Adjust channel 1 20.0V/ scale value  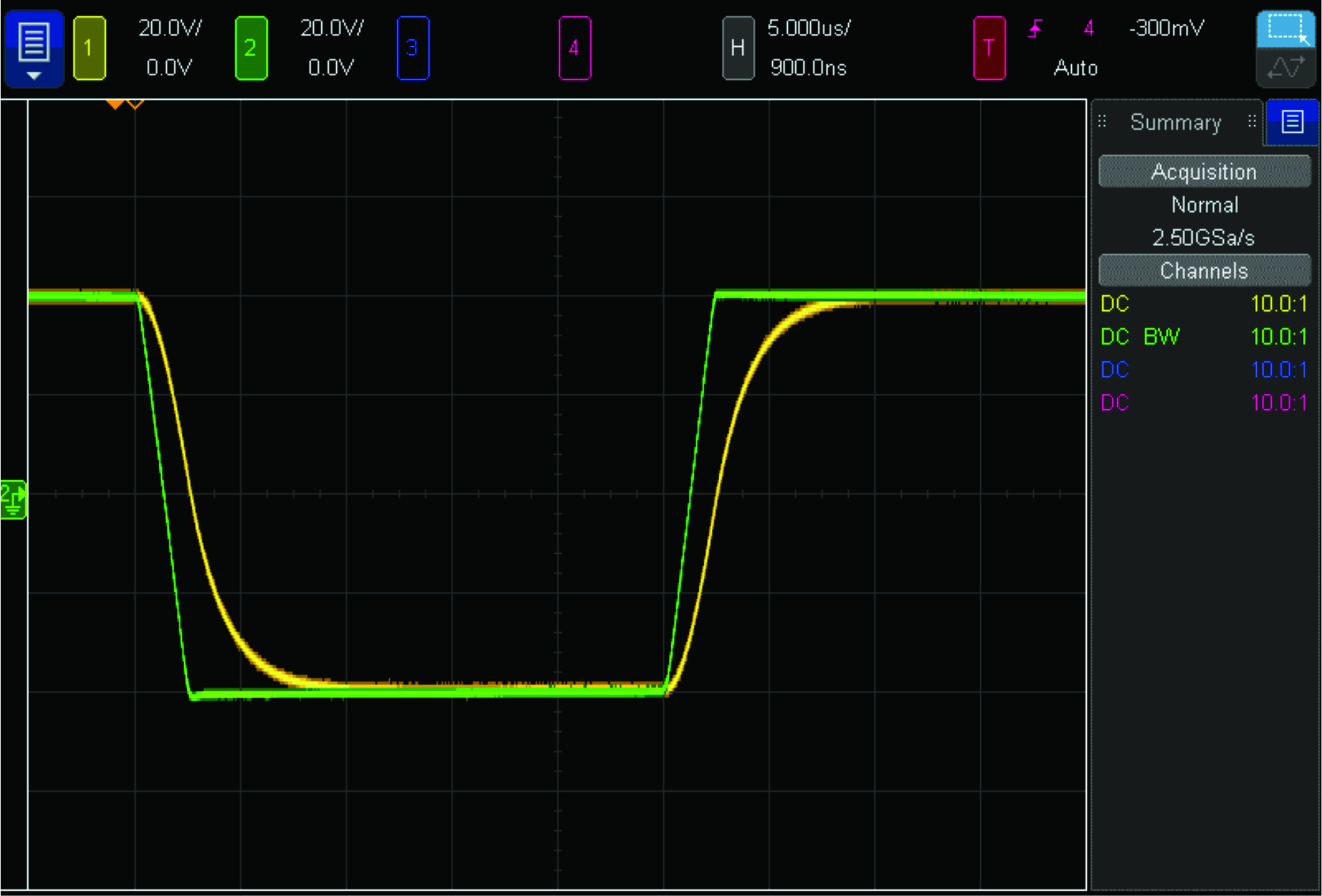pyautogui.click(x=169, y=28)
